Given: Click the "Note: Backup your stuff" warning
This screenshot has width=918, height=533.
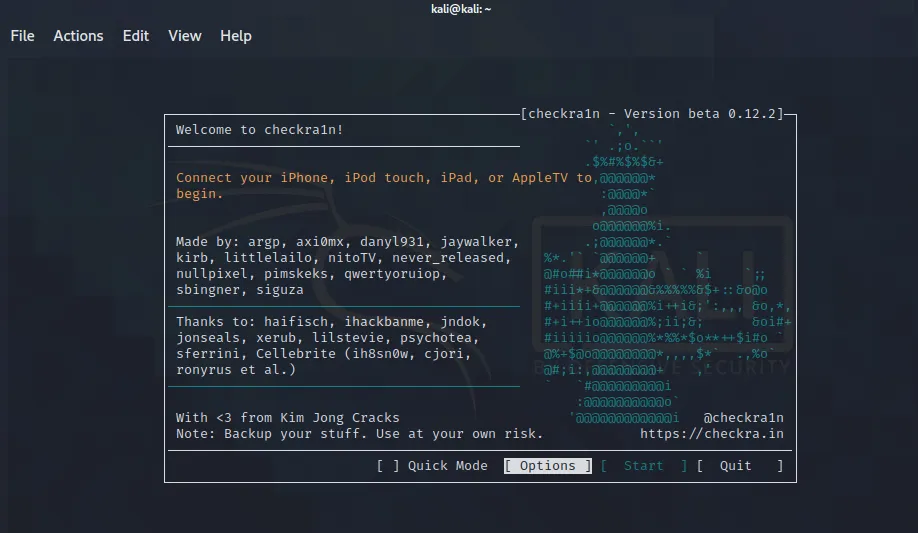Looking at the screenshot, I should pos(359,433).
